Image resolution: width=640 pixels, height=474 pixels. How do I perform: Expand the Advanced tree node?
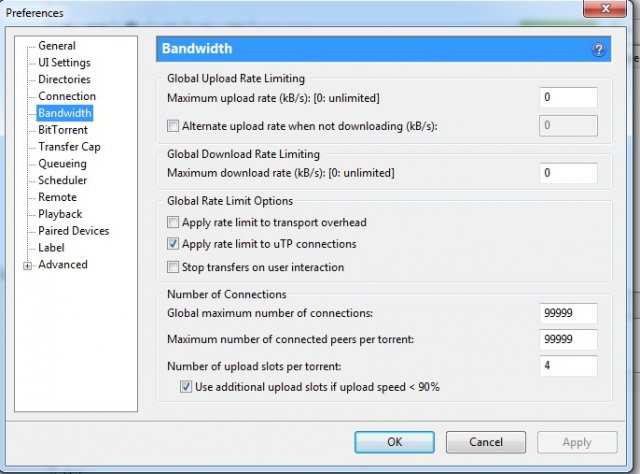28,265
